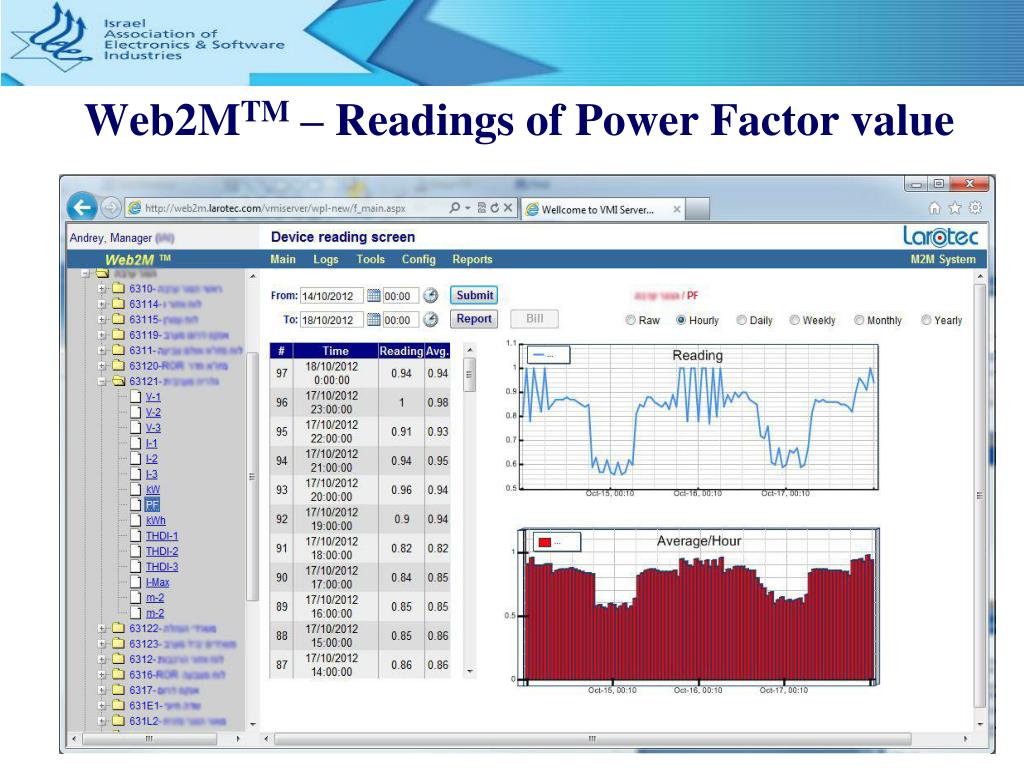The height and width of the screenshot is (768, 1024).
Task: Expand the 63115 tree folder
Action: (102, 319)
